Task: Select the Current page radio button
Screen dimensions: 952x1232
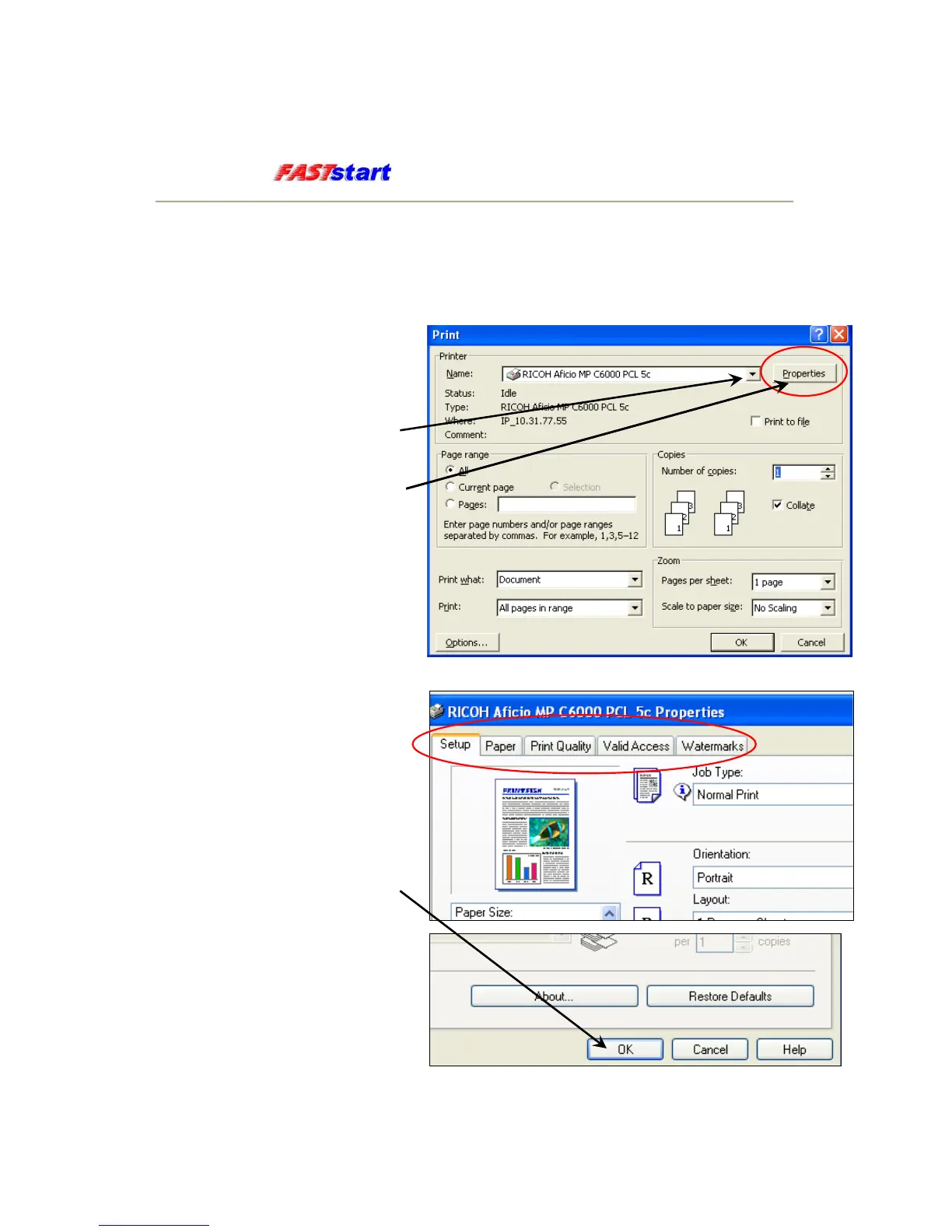Action: 450,487
